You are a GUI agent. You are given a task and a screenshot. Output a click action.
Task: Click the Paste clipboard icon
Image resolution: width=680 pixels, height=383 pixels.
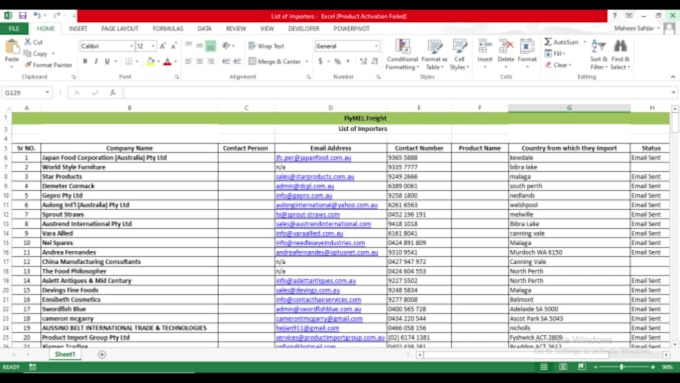pyautogui.click(x=12, y=47)
